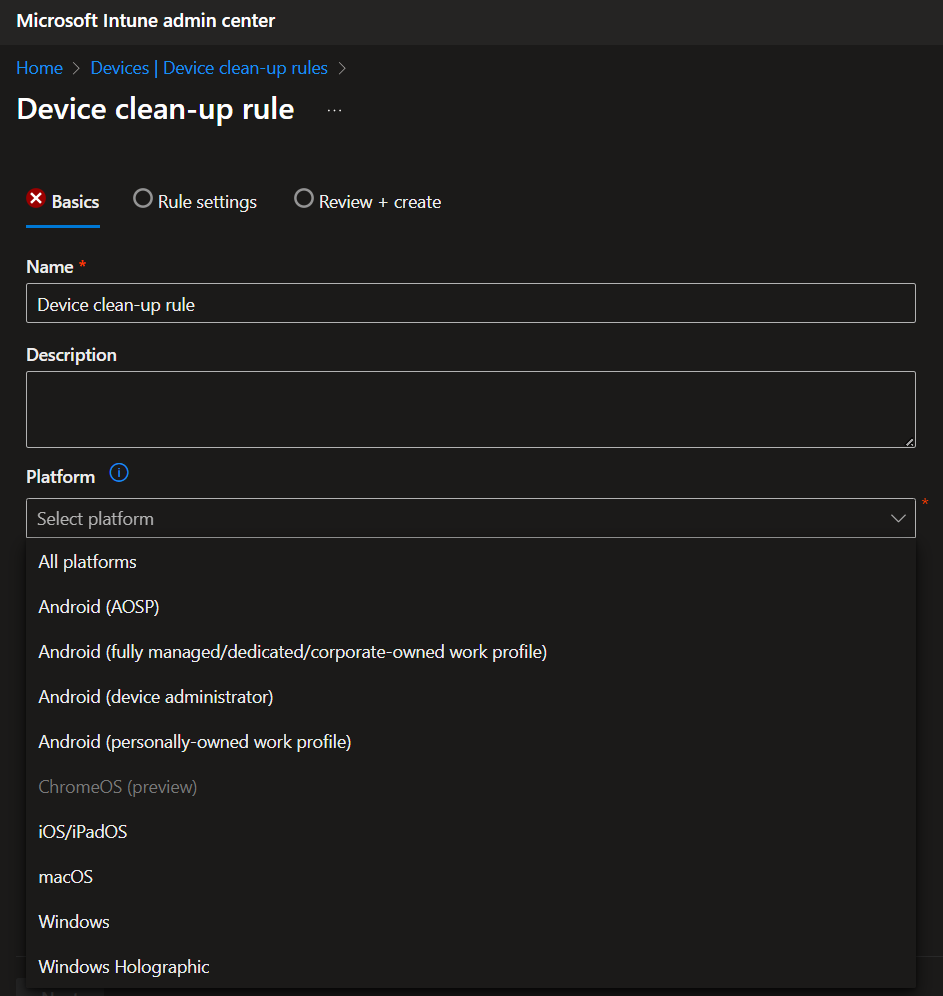Viewport: 943px width, 996px height.
Task: Click into the Name input field
Action: coord(471,304)
